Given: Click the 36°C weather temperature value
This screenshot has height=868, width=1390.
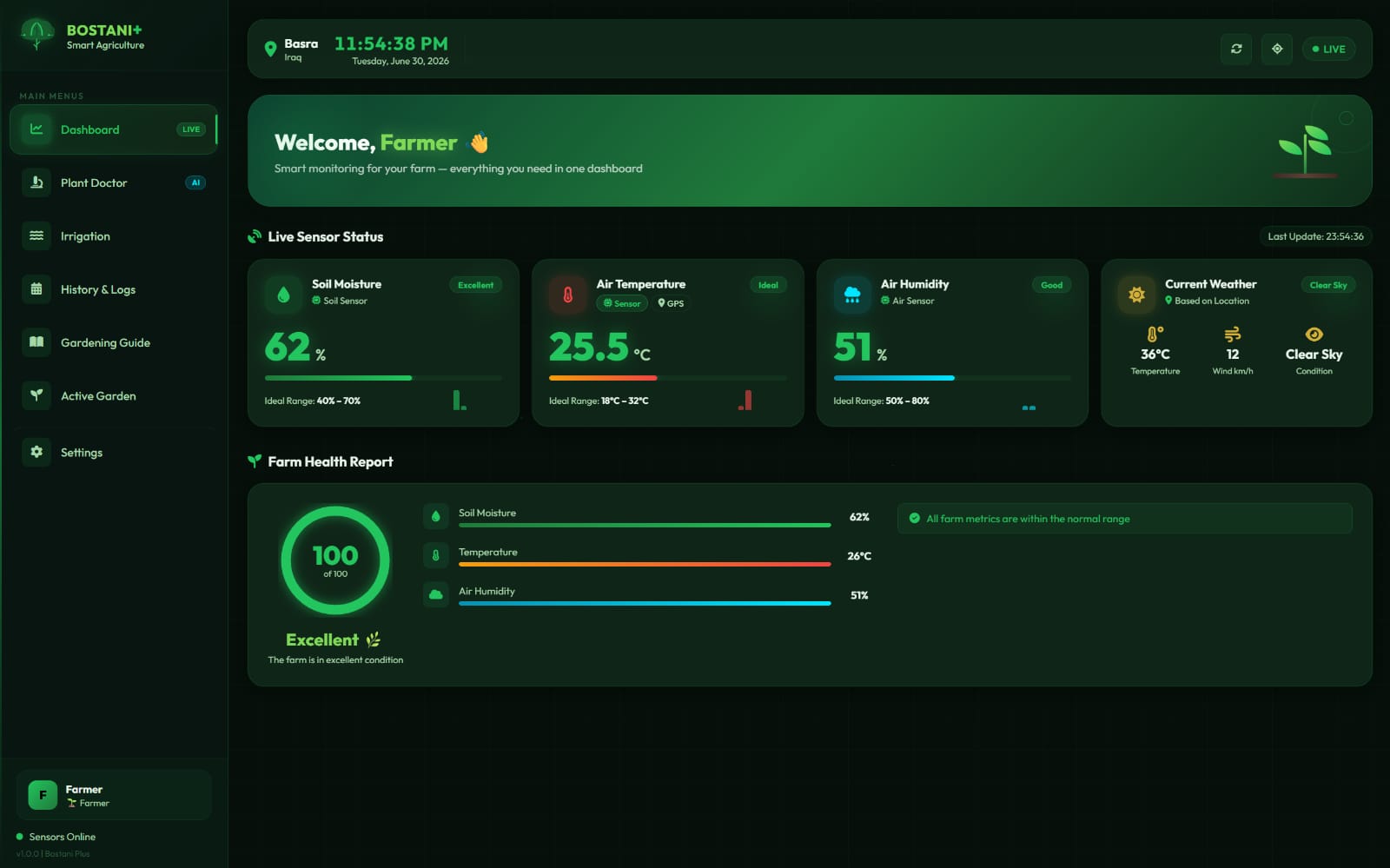Looking at the screenshot, I should 1155,354.
